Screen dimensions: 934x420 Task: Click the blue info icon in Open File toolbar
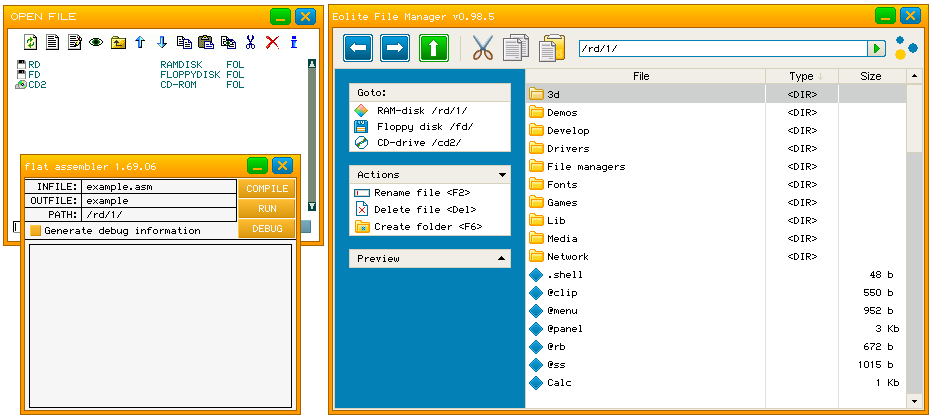click(294, 42)
